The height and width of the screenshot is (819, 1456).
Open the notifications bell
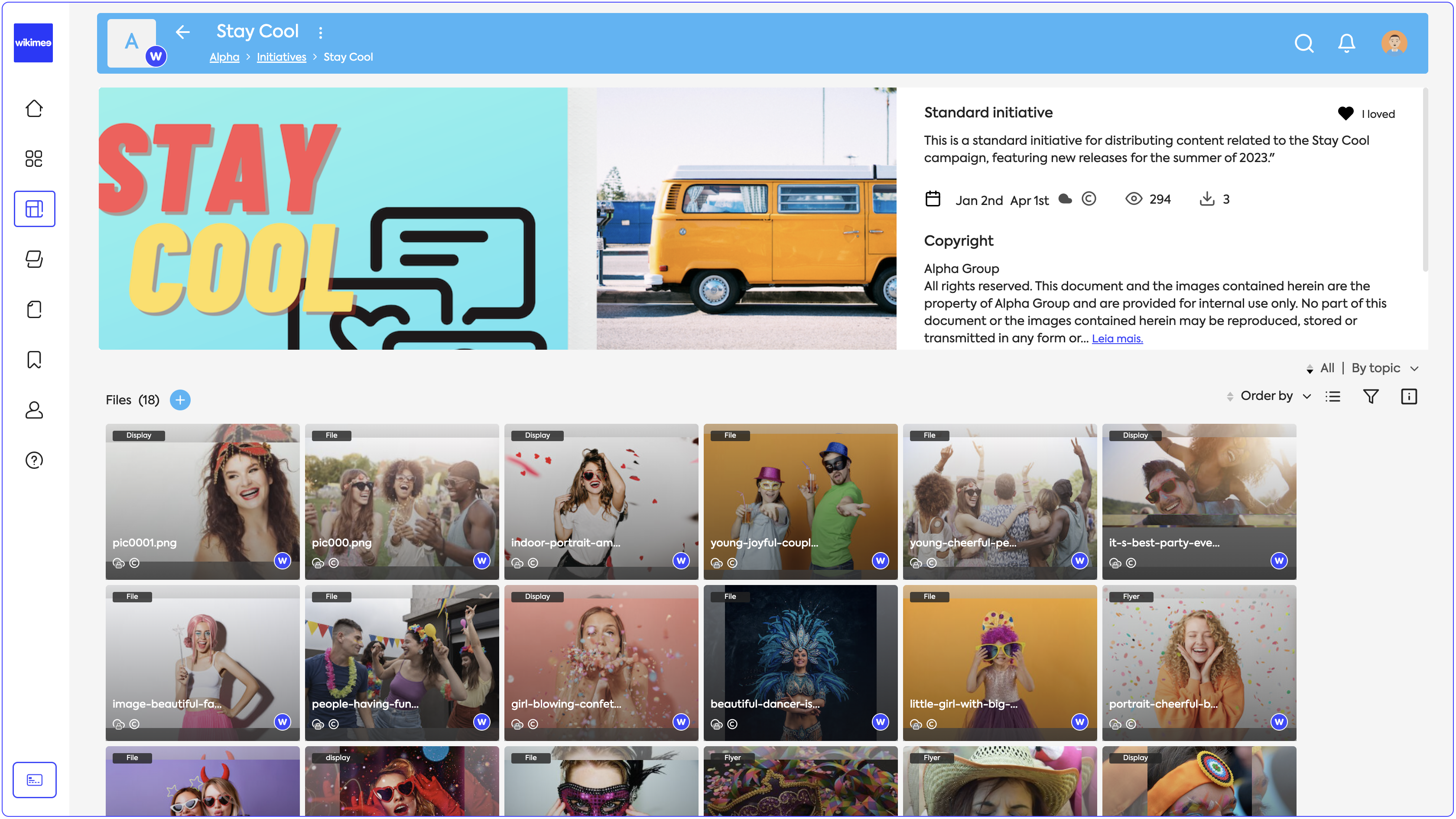(1346, 43)
